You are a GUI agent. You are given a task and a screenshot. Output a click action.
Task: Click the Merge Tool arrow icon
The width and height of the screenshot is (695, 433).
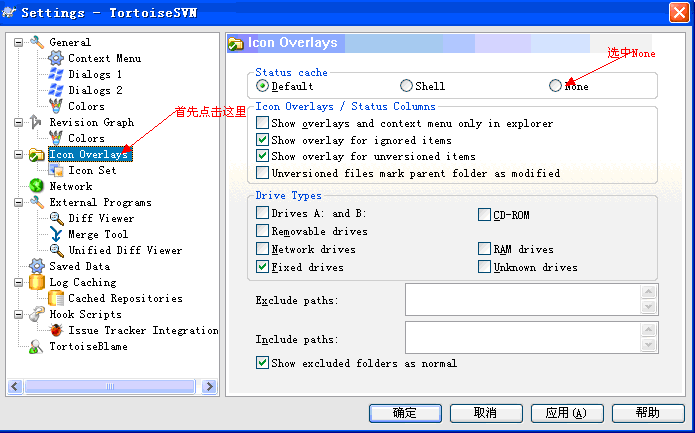(x=56, y=234)
